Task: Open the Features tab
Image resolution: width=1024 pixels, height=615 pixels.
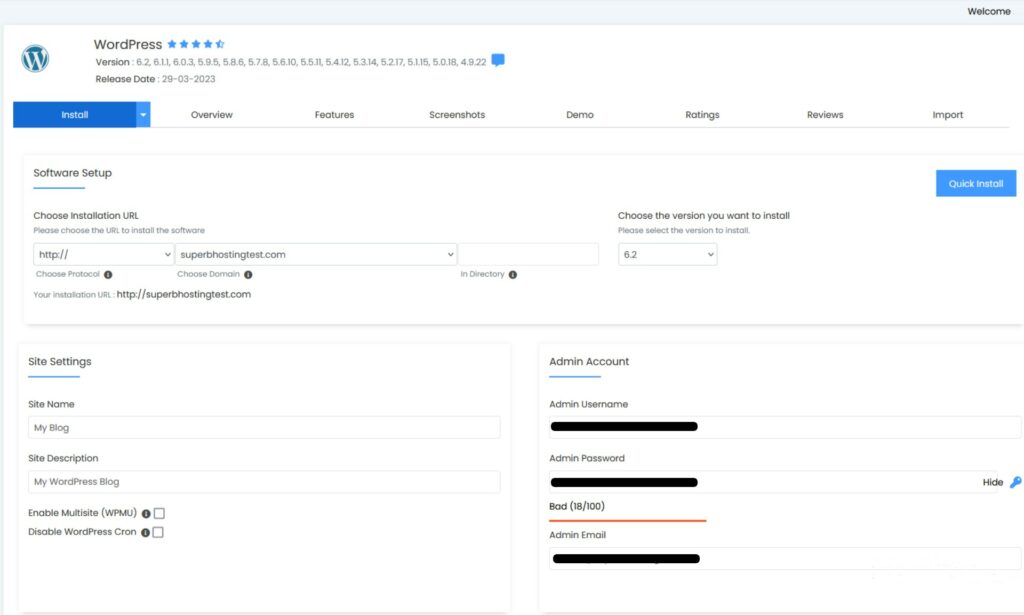Action: point(334,115)
